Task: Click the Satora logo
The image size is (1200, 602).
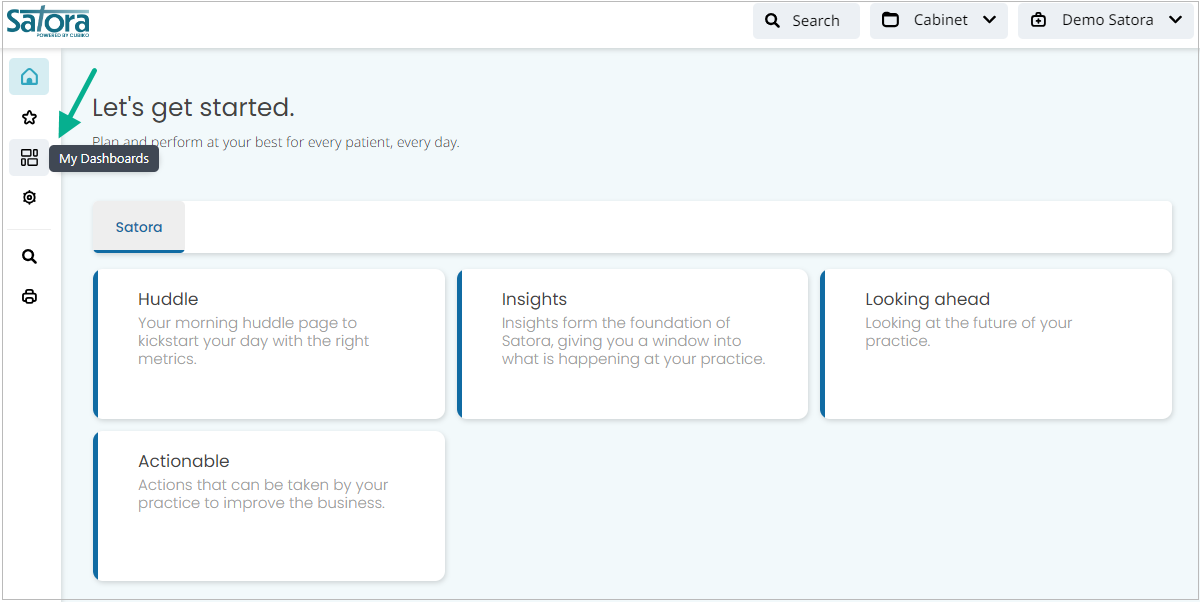Action: tap(48, 21)
